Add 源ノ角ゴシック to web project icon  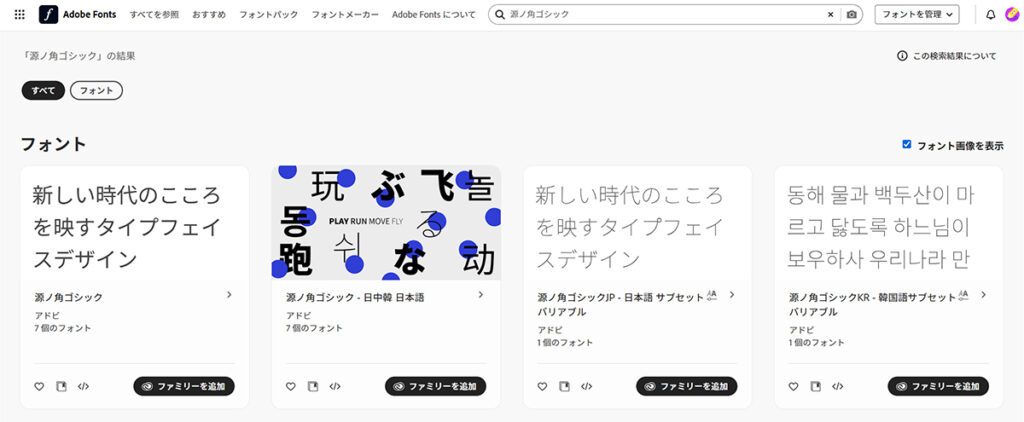pyautogui.click(x=61, y=387)
